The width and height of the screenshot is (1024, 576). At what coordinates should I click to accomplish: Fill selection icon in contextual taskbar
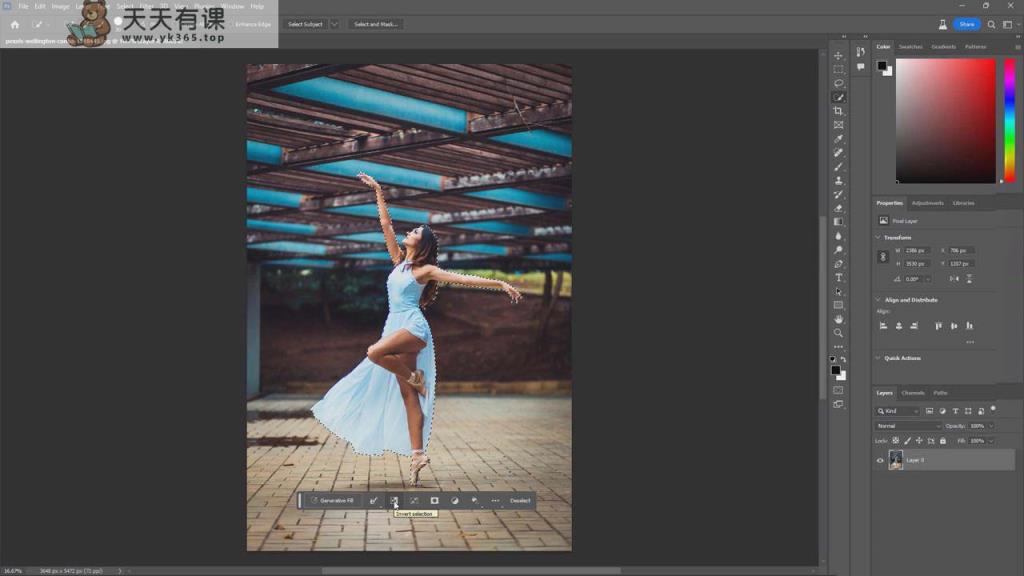coord(475,500)
